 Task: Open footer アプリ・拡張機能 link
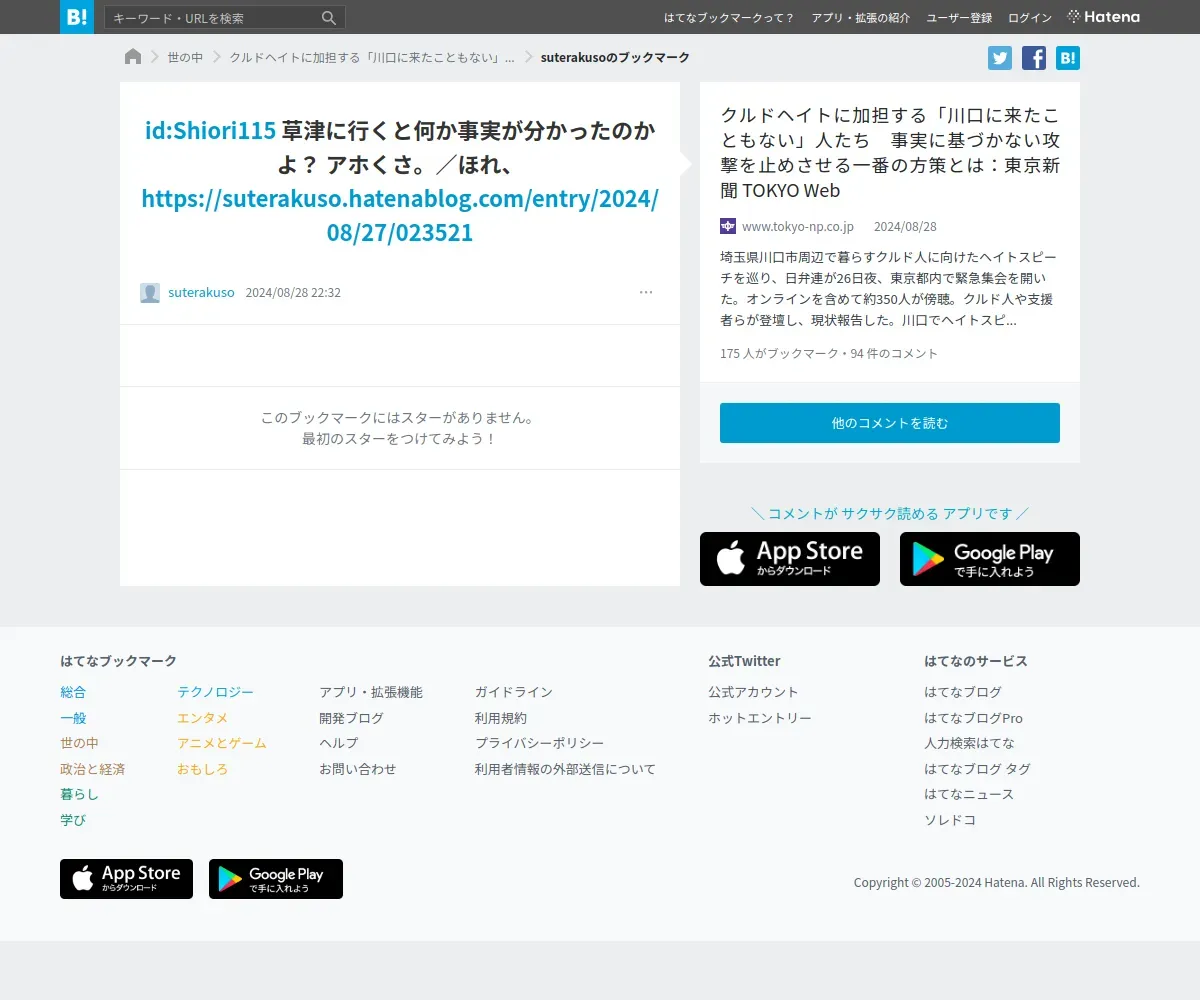[x=371, y=692]
